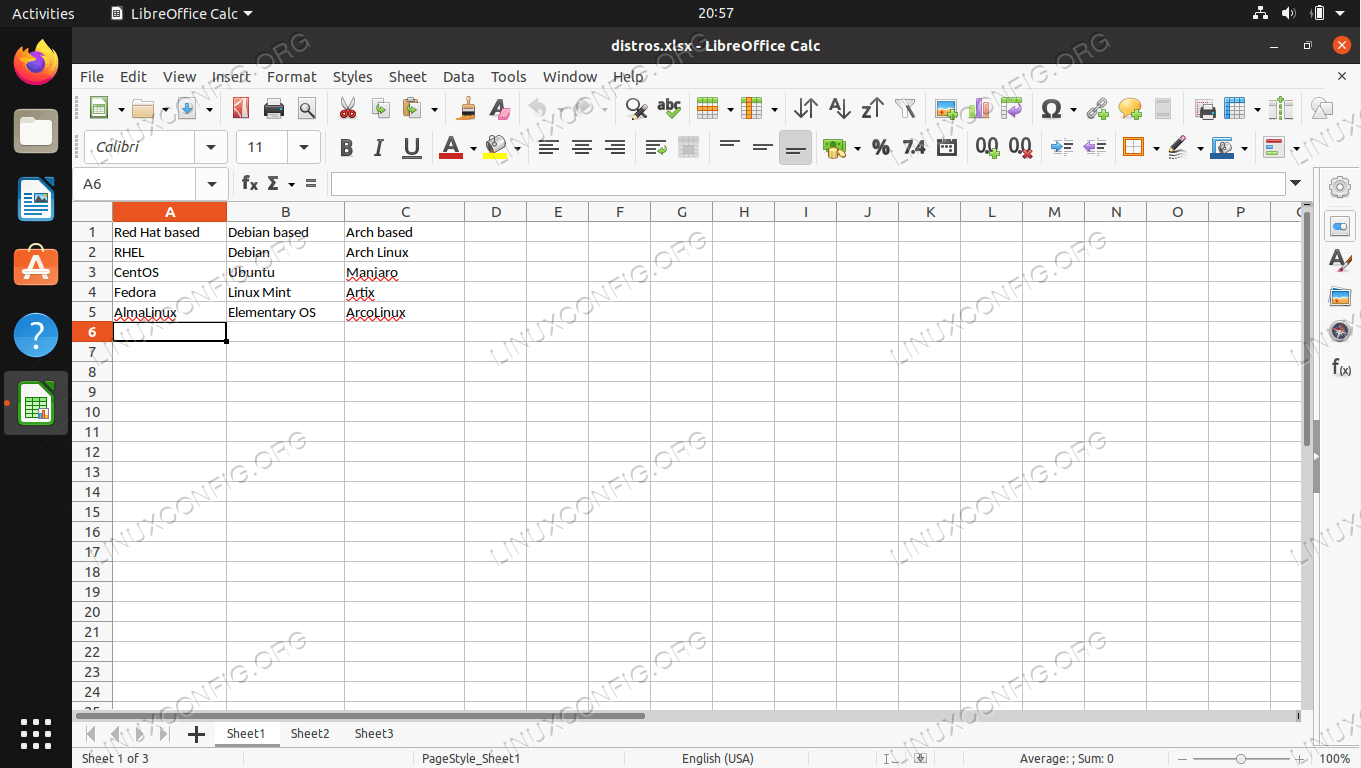1361x768 pixels.
Task: Expand the Name Box A6 dropdown
Action: (x=211, y=184)
